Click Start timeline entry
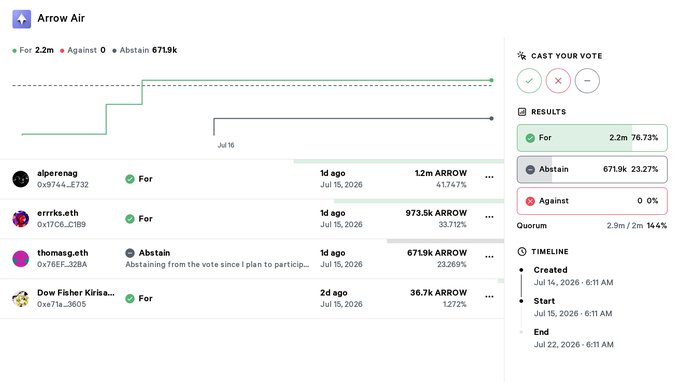This screenshot has height=382, width=680. pos(573,307)
